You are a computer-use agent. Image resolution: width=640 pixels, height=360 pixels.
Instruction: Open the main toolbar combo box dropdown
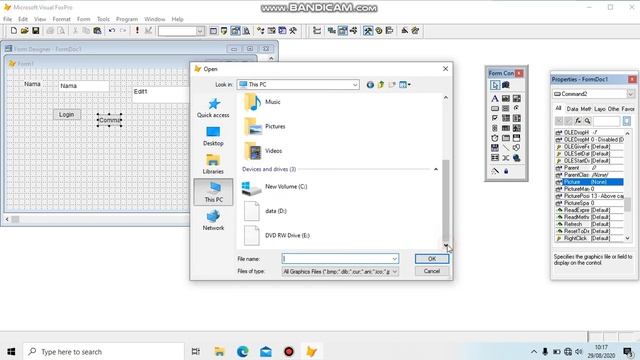coord(200,31)
